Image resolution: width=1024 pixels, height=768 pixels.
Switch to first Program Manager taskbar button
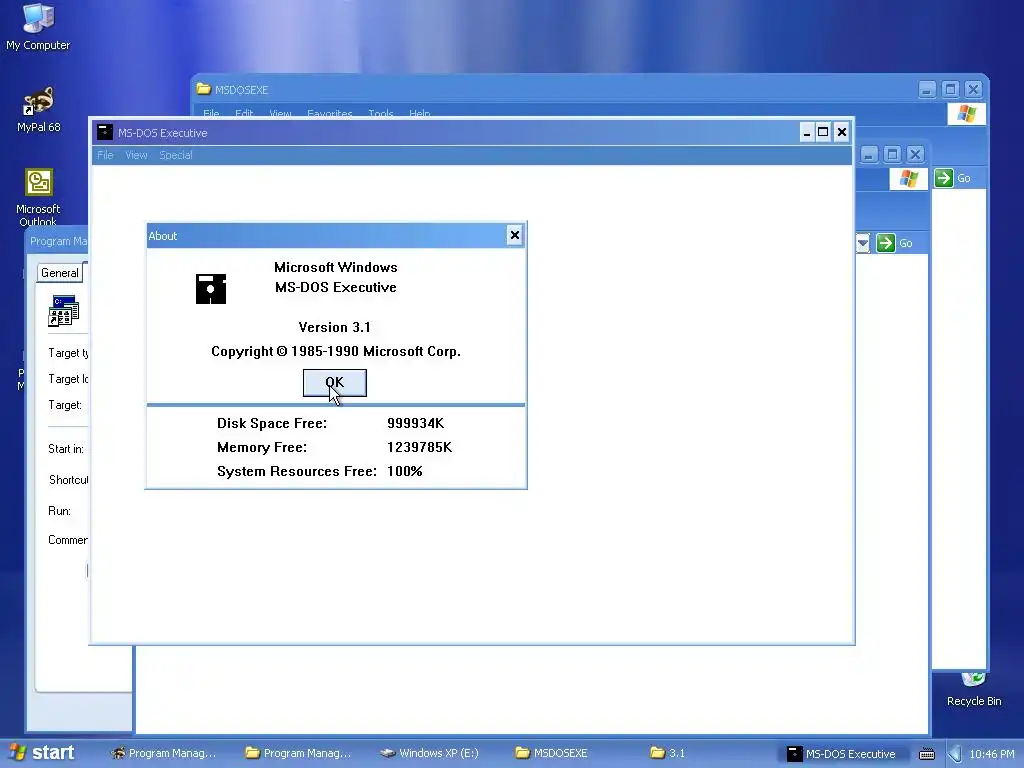click(x=164, y=753)
